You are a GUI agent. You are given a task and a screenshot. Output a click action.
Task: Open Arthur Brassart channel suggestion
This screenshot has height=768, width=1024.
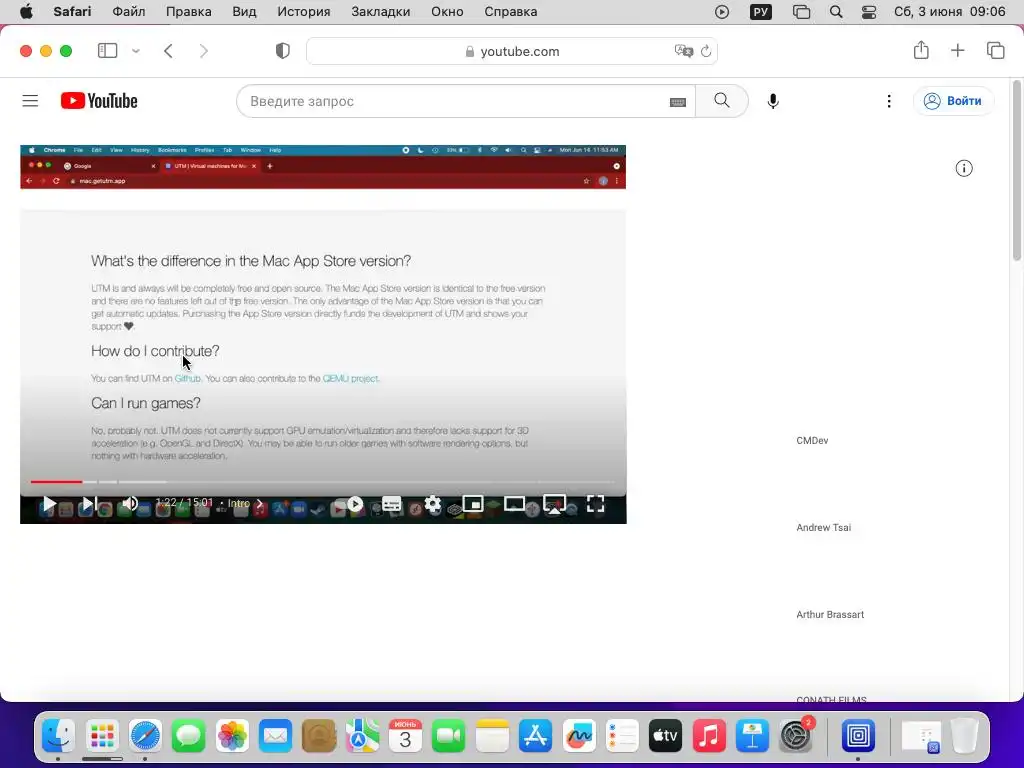pyautogui.click(x=830, y=615)
